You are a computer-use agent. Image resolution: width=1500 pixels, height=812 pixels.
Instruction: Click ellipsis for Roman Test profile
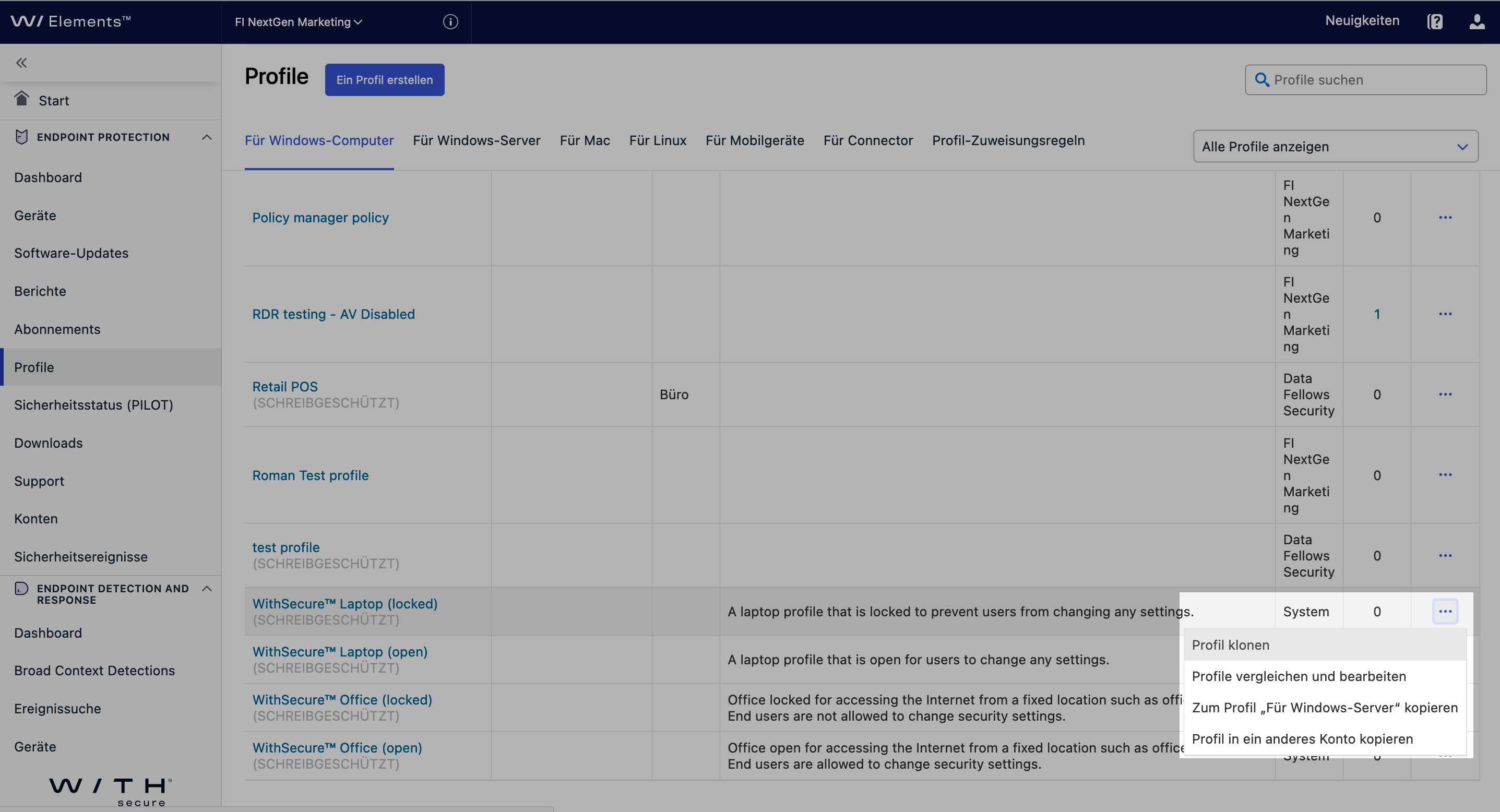tap(1445, 475)
